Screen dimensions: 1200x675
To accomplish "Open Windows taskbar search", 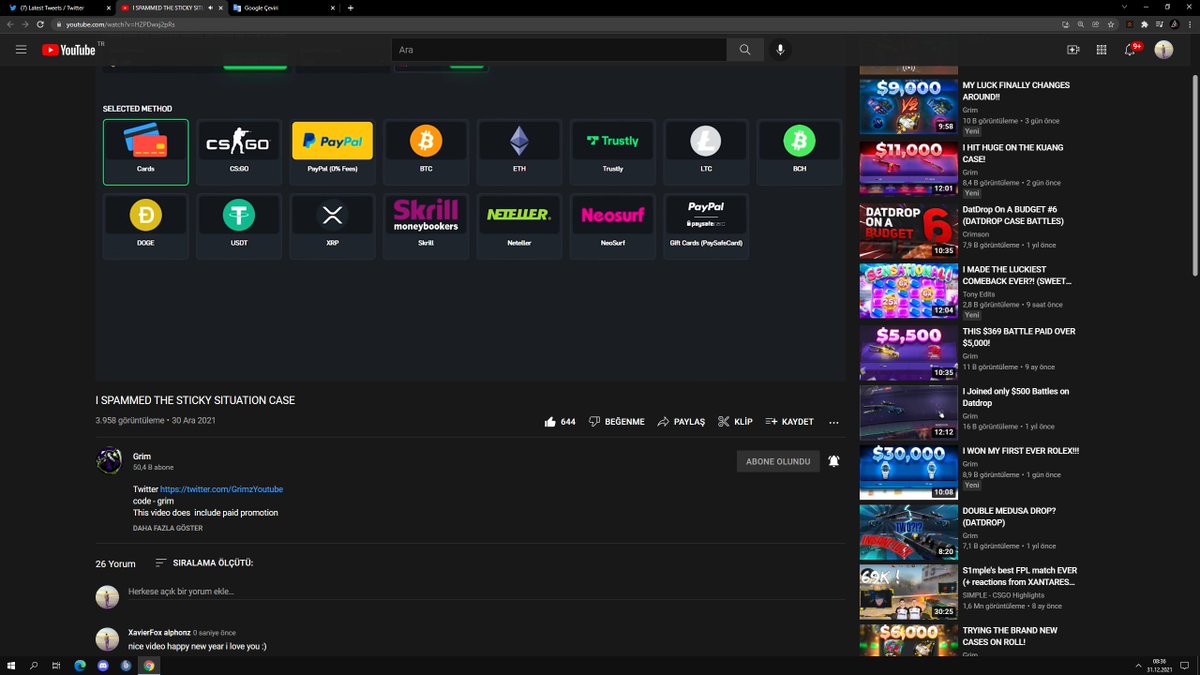I will point(34,665).
